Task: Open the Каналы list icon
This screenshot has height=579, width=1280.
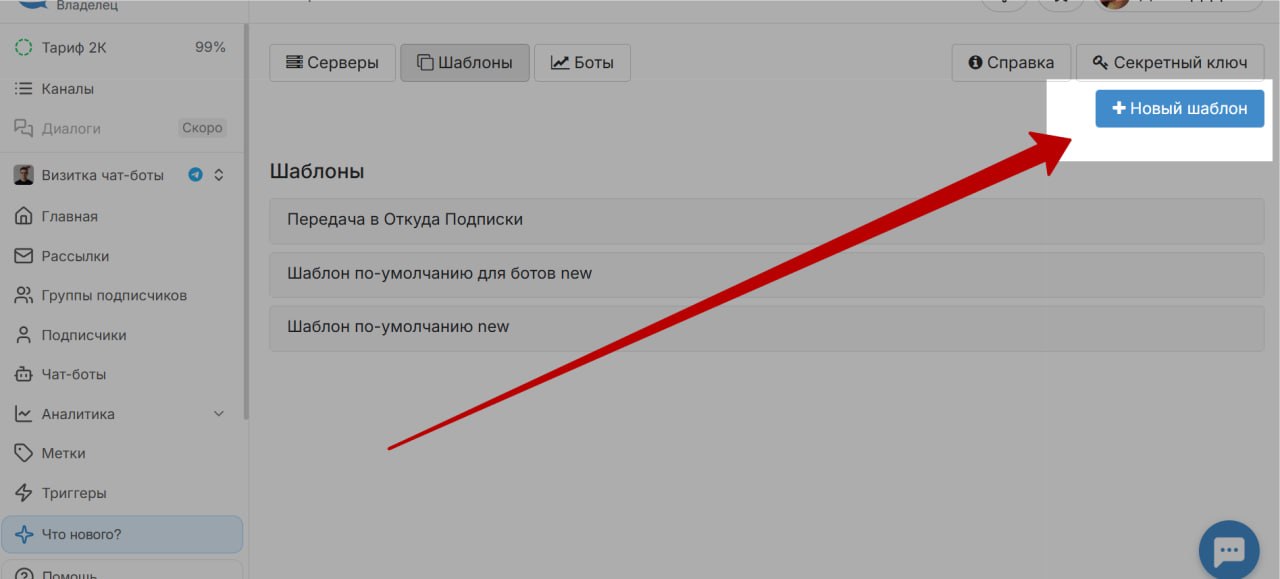Action: pyautogui.click(x=24, y=89)
